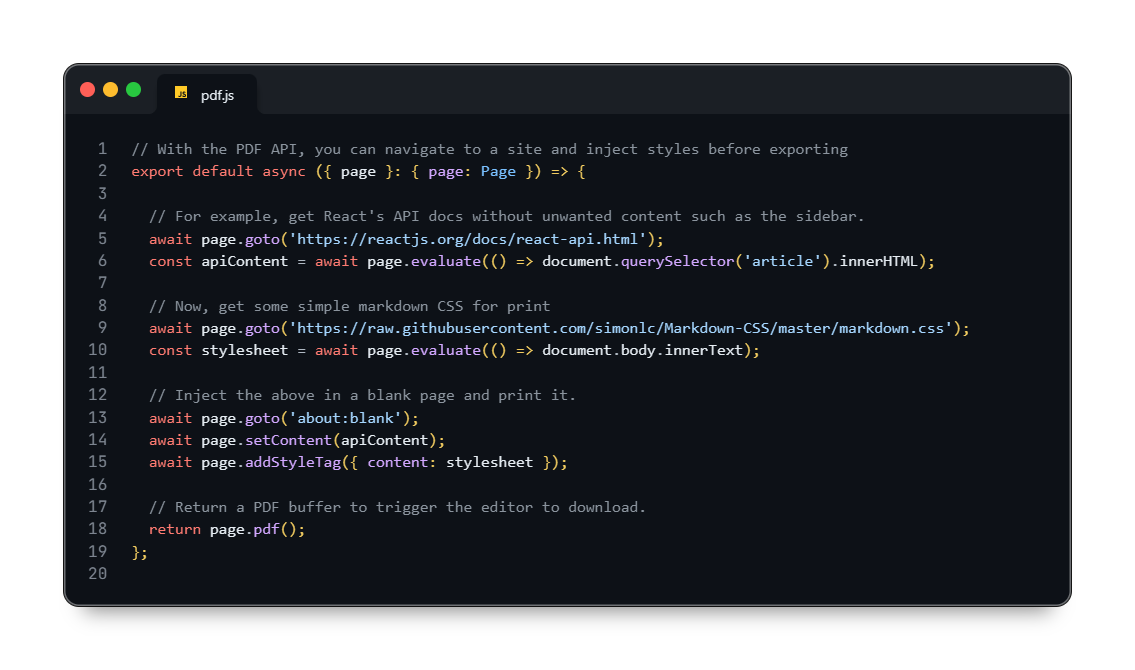The width and height of the screenshot is (1135, 670).
Task: Click the comment about injecting styles on line 1
Action: 488,149
